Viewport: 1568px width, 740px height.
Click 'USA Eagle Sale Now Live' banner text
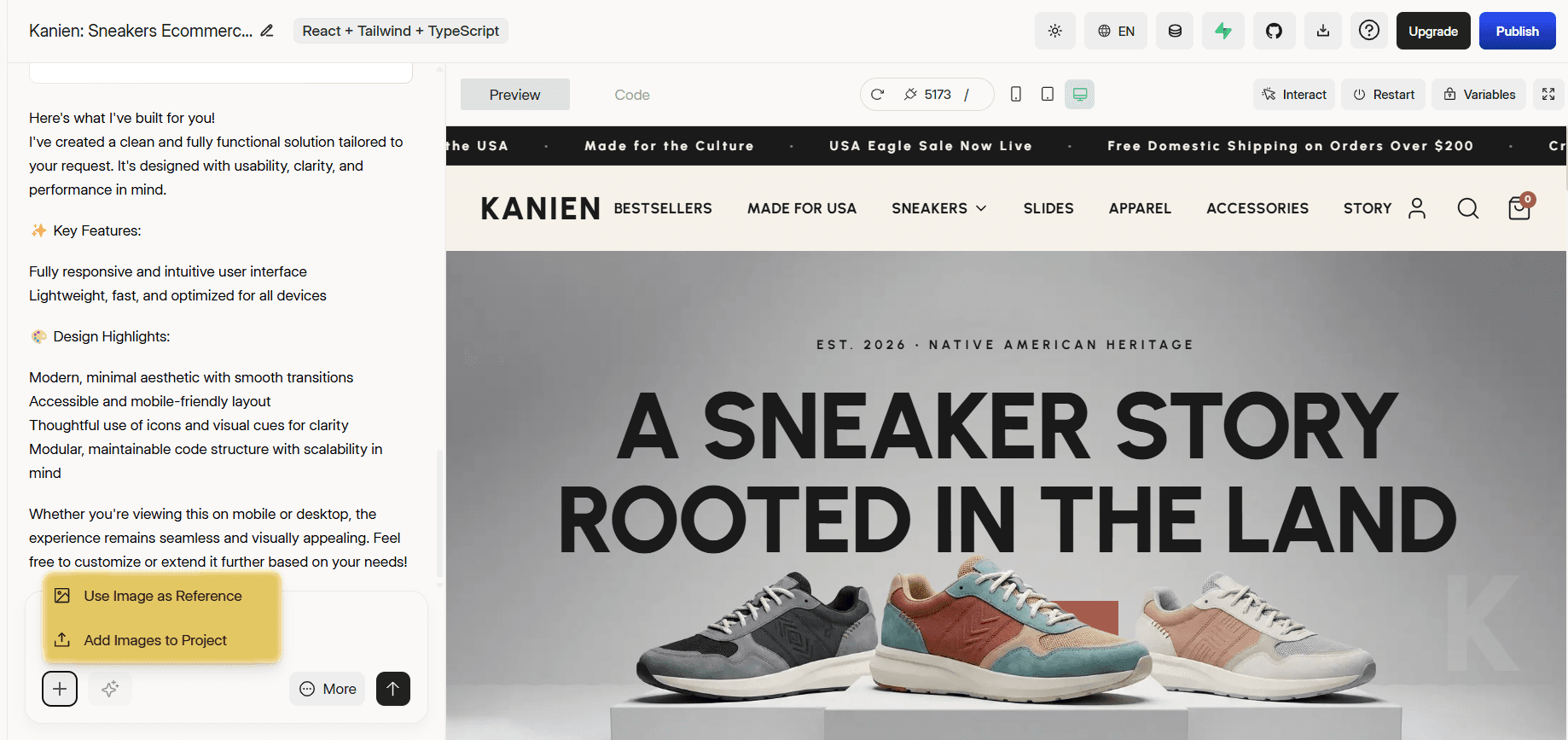[931, 146]
